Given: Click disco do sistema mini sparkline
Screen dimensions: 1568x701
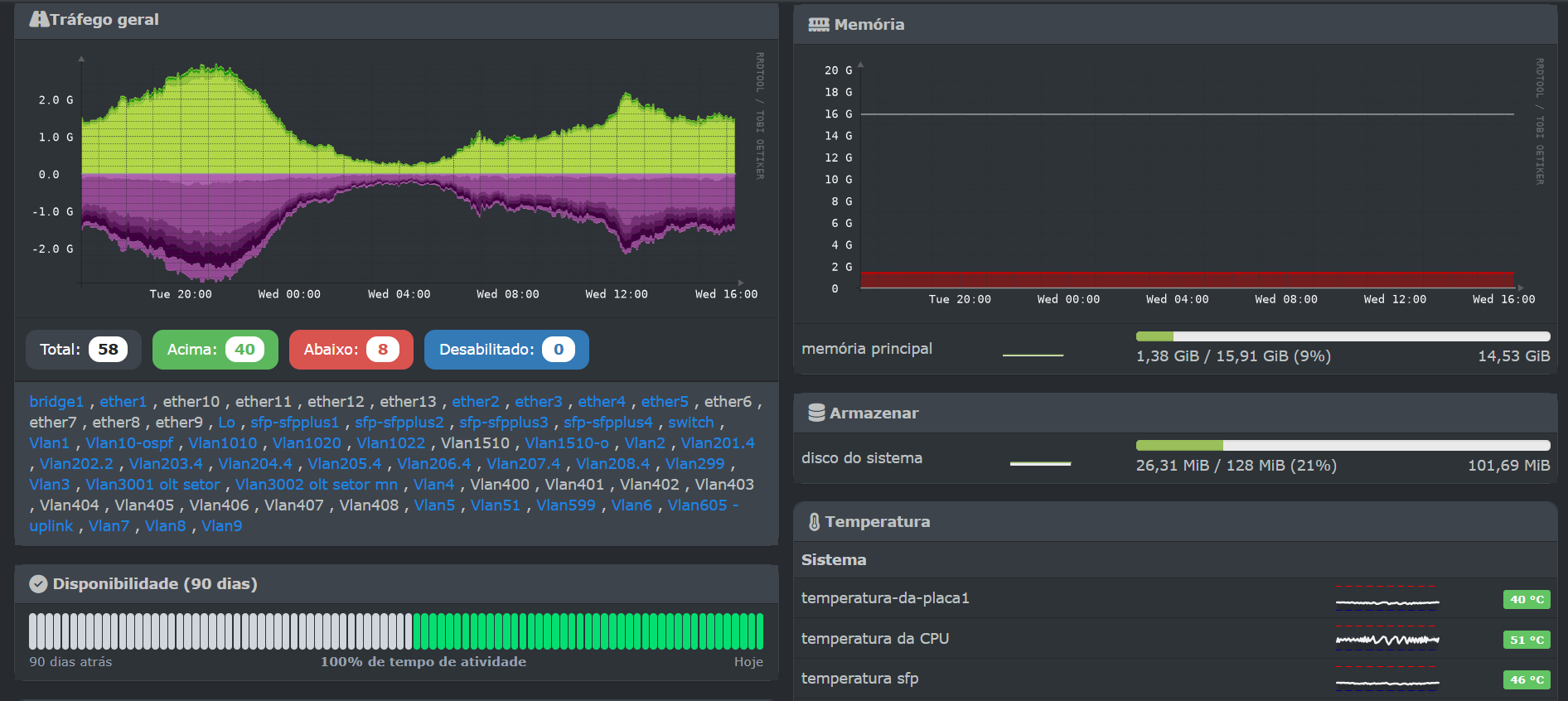Looking at the screenshot, I should [x=1040, y=462].
